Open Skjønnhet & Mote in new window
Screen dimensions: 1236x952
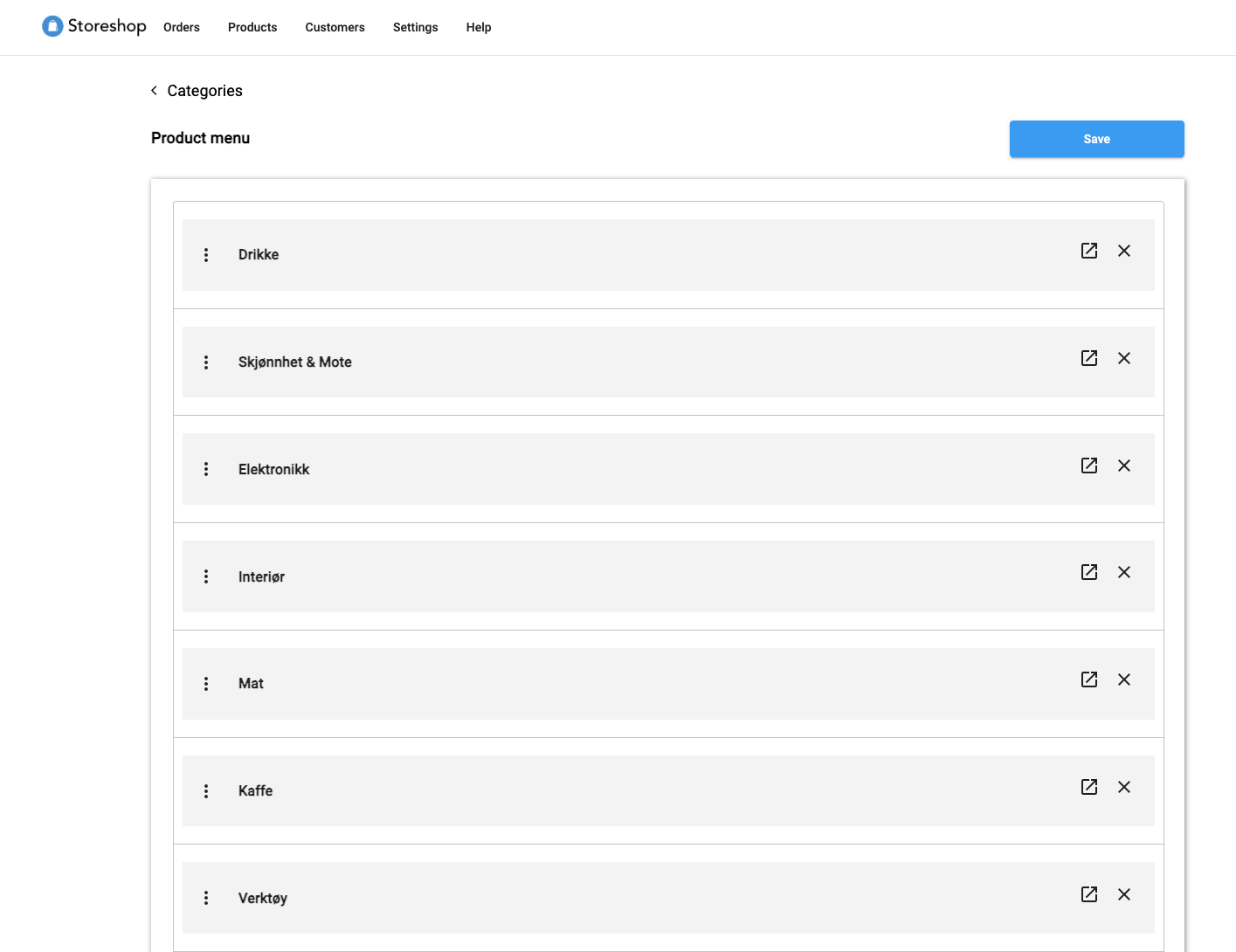(1089, 358)
